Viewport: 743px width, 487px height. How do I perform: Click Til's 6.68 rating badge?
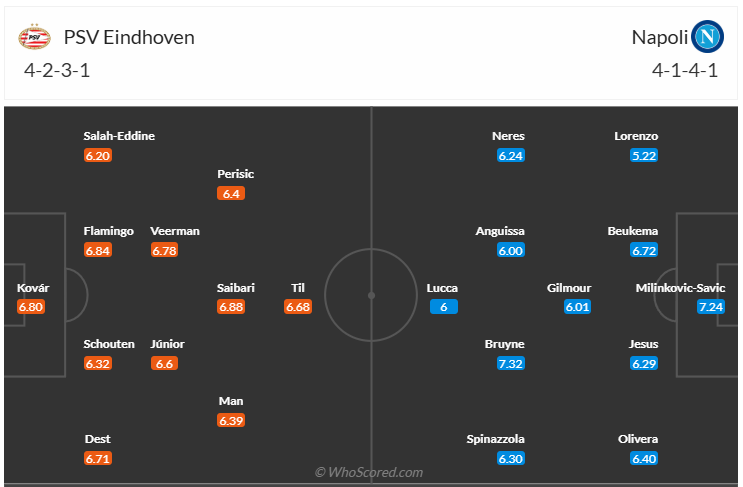coord(298,307)
